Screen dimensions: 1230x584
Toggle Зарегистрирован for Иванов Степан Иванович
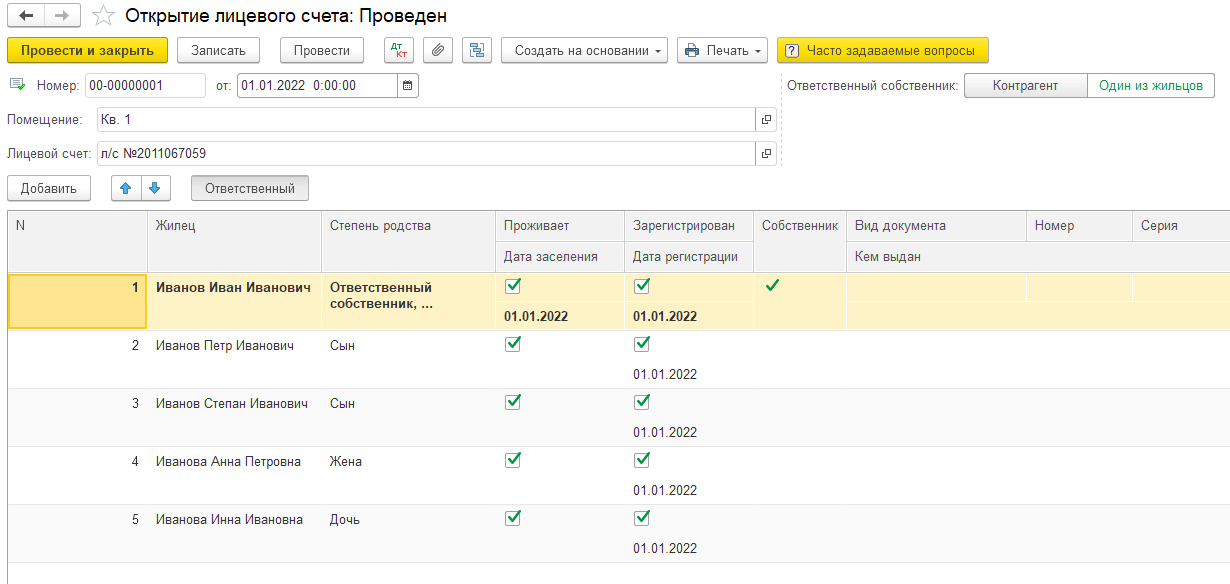tap(642, 402)
